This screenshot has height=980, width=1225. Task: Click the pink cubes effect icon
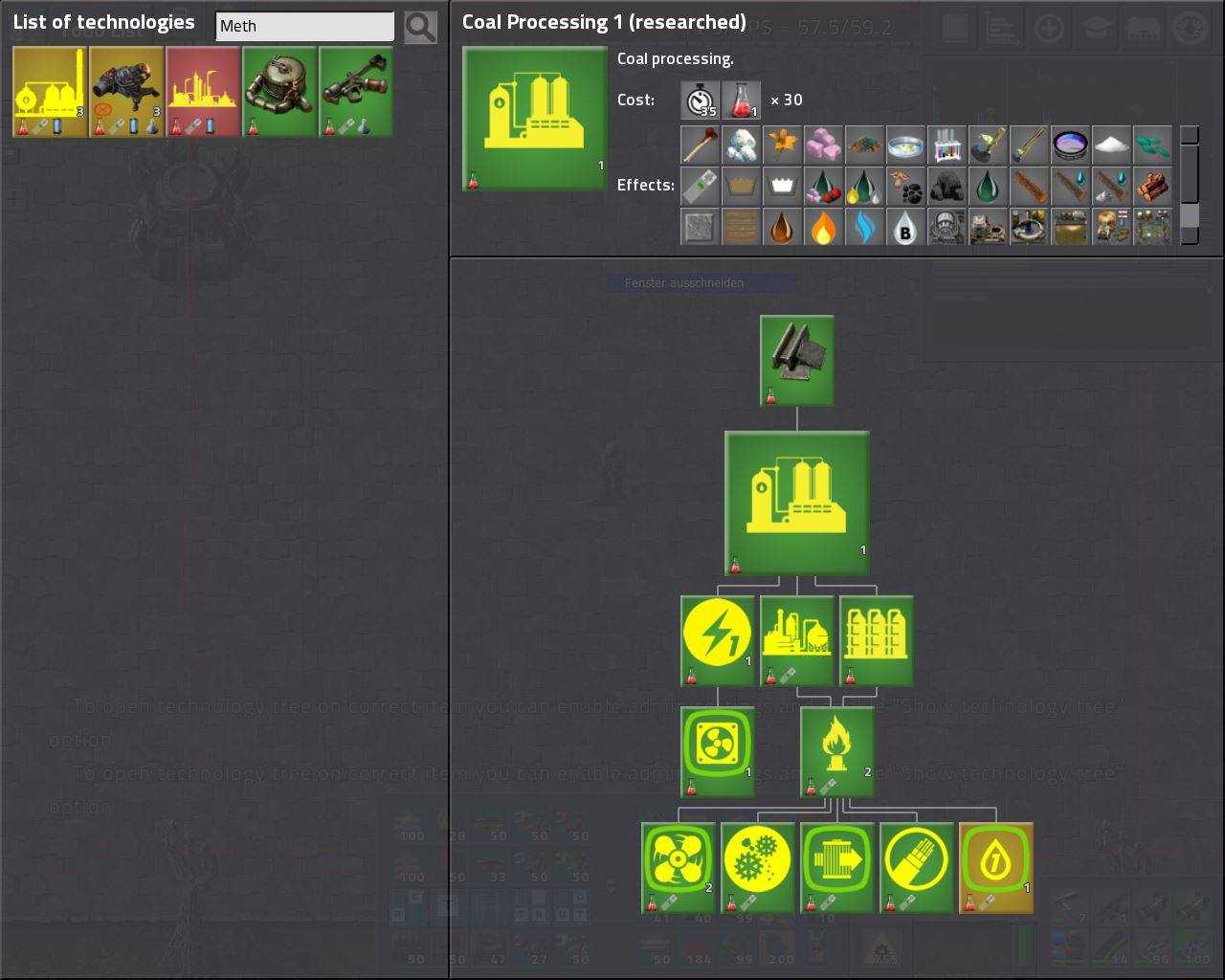[x=823, y=145]
